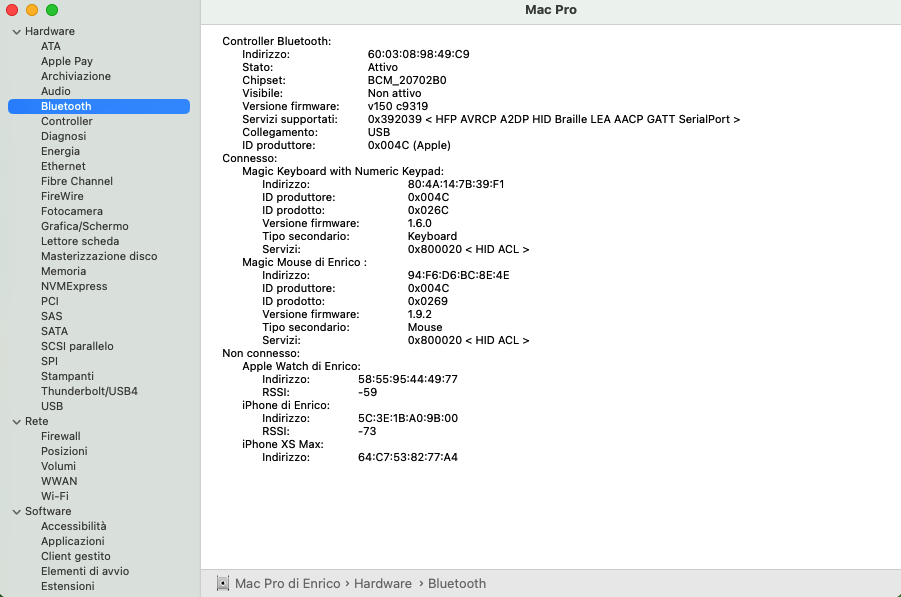Click the chipset value BCM_20702B0

click(407, 80)
